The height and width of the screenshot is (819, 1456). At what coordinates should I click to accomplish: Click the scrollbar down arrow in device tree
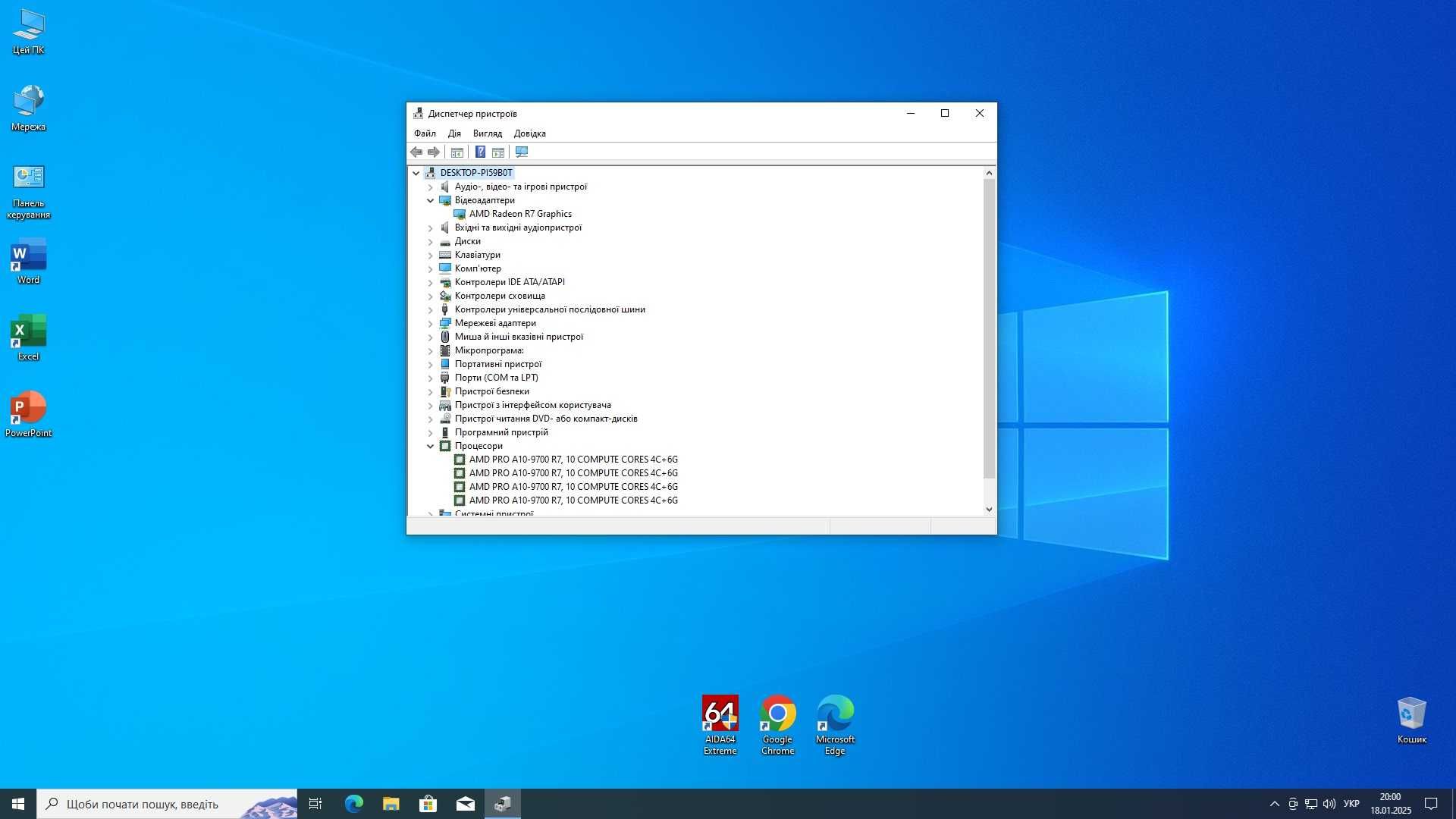click(x=989, y=510)
